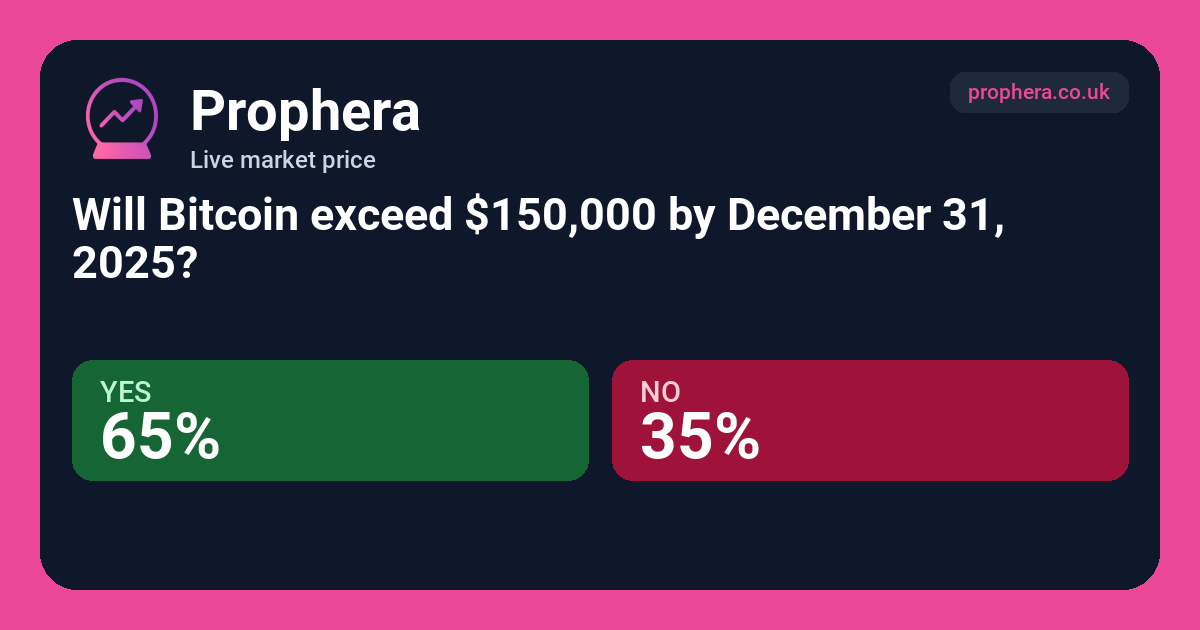Choose the green YES outcome box
The width and height of the screenshot is (1200, 630).
tap(330, 420)
